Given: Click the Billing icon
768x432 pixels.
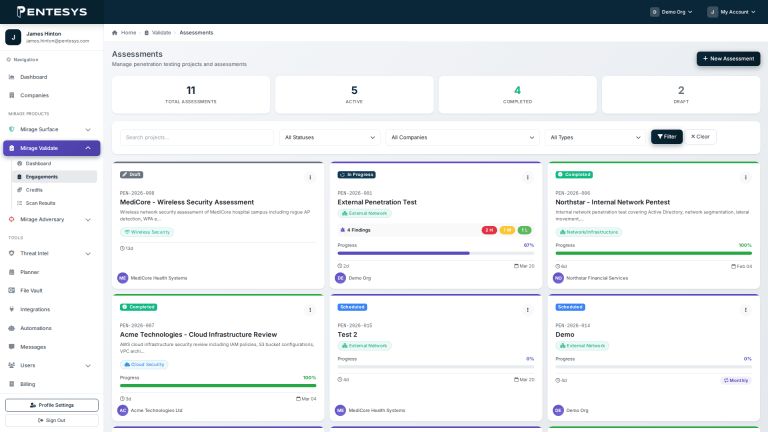Looking at the screenshot, I should coord(12,384).
